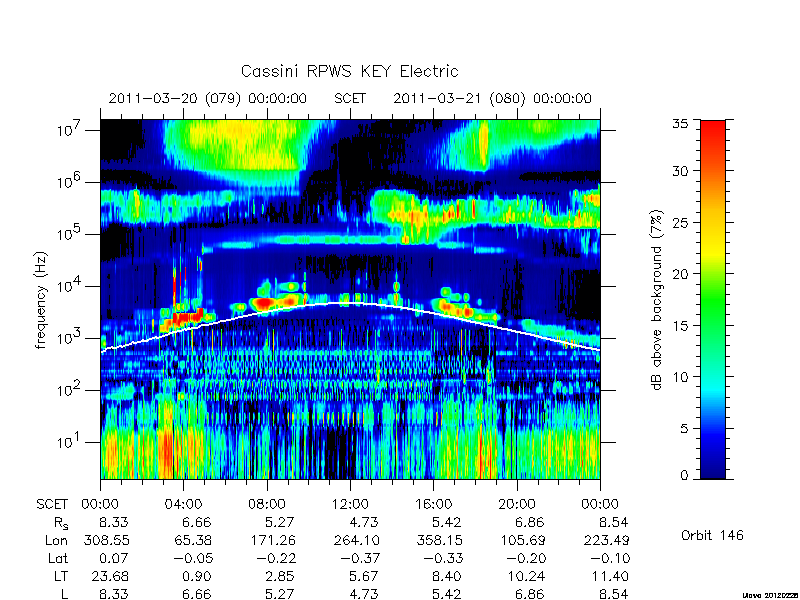Select Lon value 358.15
Image resolution: width=800 pixels, height=600 pixels.
[441, 540]
